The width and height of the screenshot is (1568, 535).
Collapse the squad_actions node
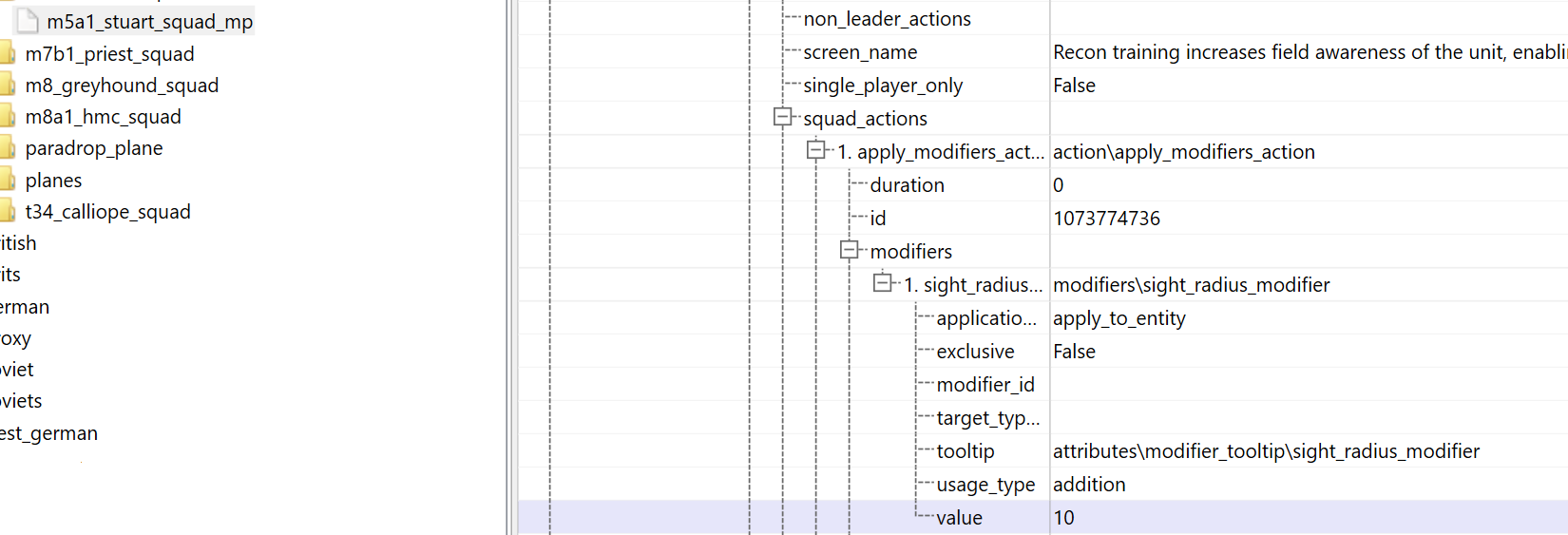(783, 117)
